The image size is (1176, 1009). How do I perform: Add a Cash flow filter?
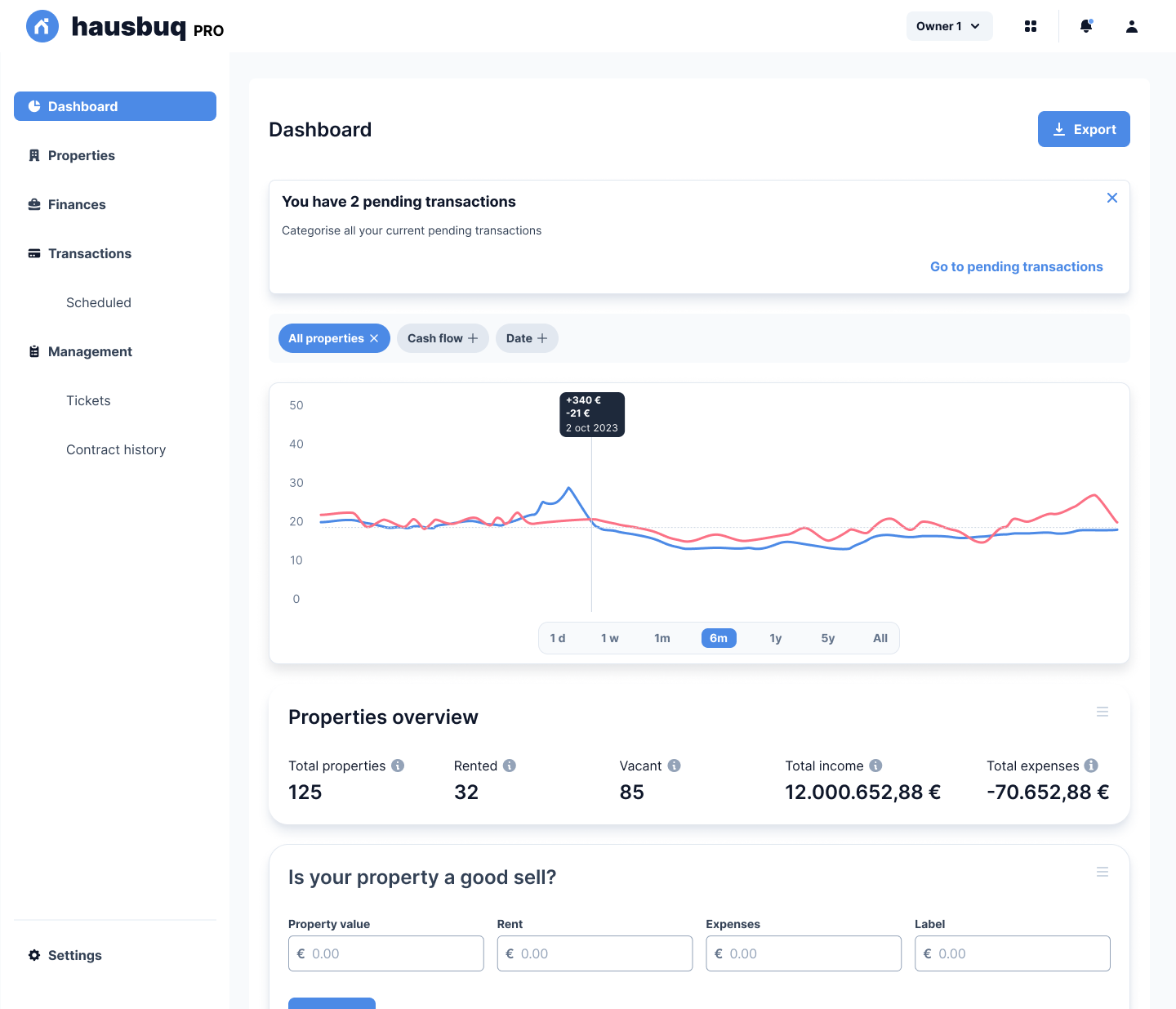[443, 338]
